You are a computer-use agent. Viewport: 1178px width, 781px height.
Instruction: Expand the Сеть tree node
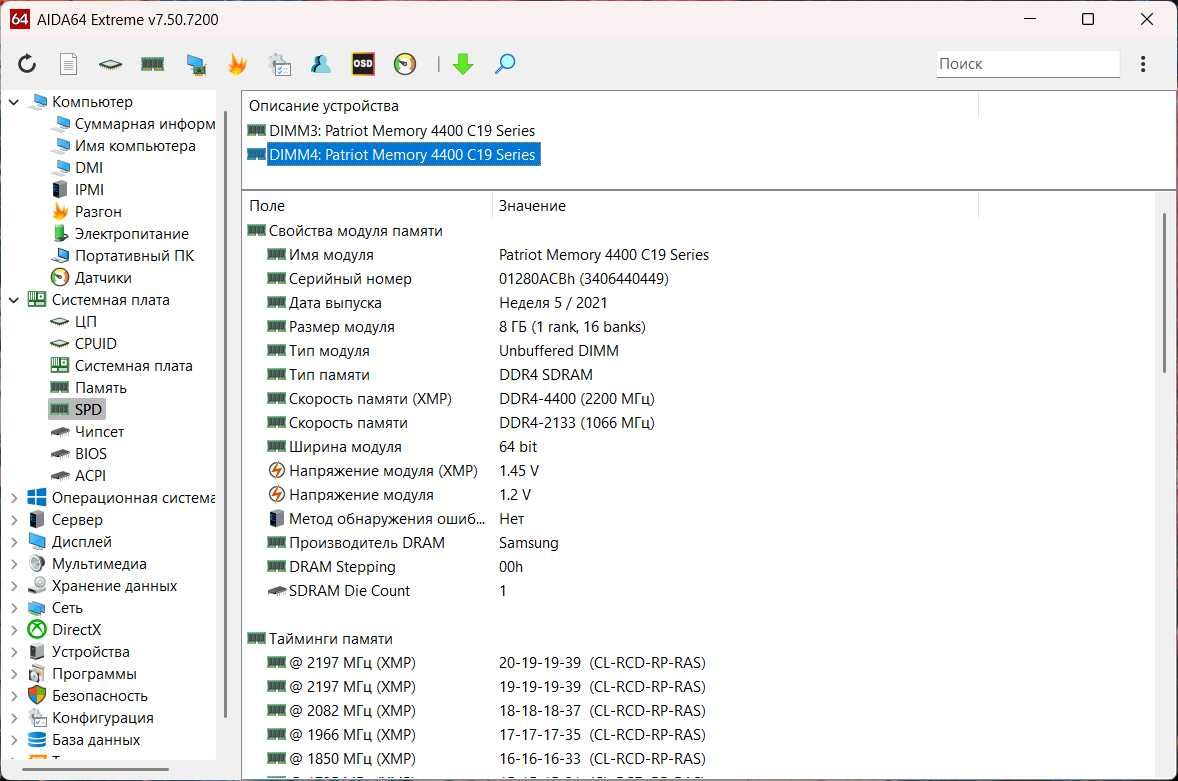click(14, 608)
